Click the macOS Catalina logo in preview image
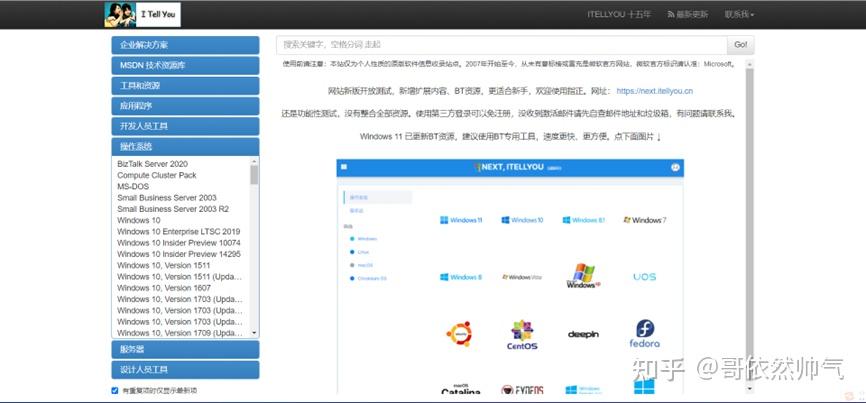The height and width of the screenshot is (403, 866). (461, 389)
